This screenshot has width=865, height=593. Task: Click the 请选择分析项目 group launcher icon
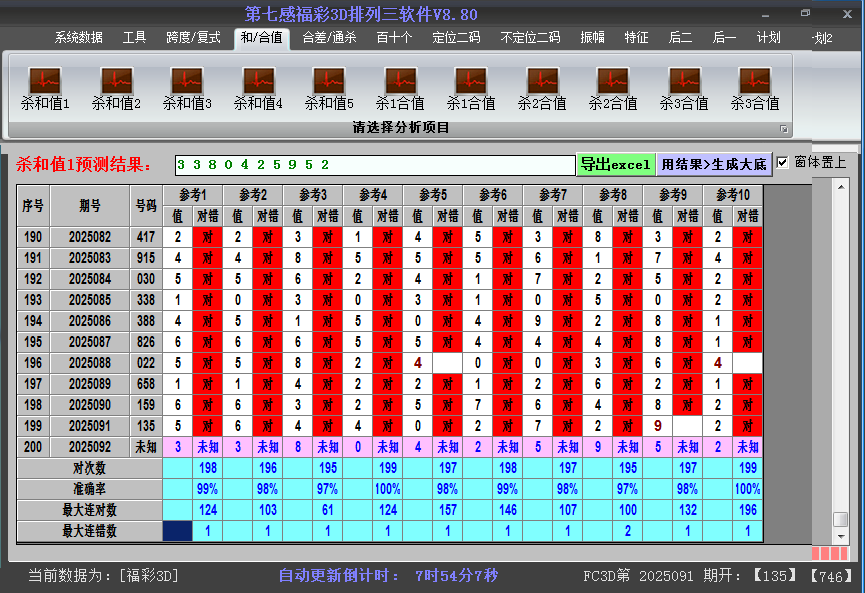(x=783, y=129)
